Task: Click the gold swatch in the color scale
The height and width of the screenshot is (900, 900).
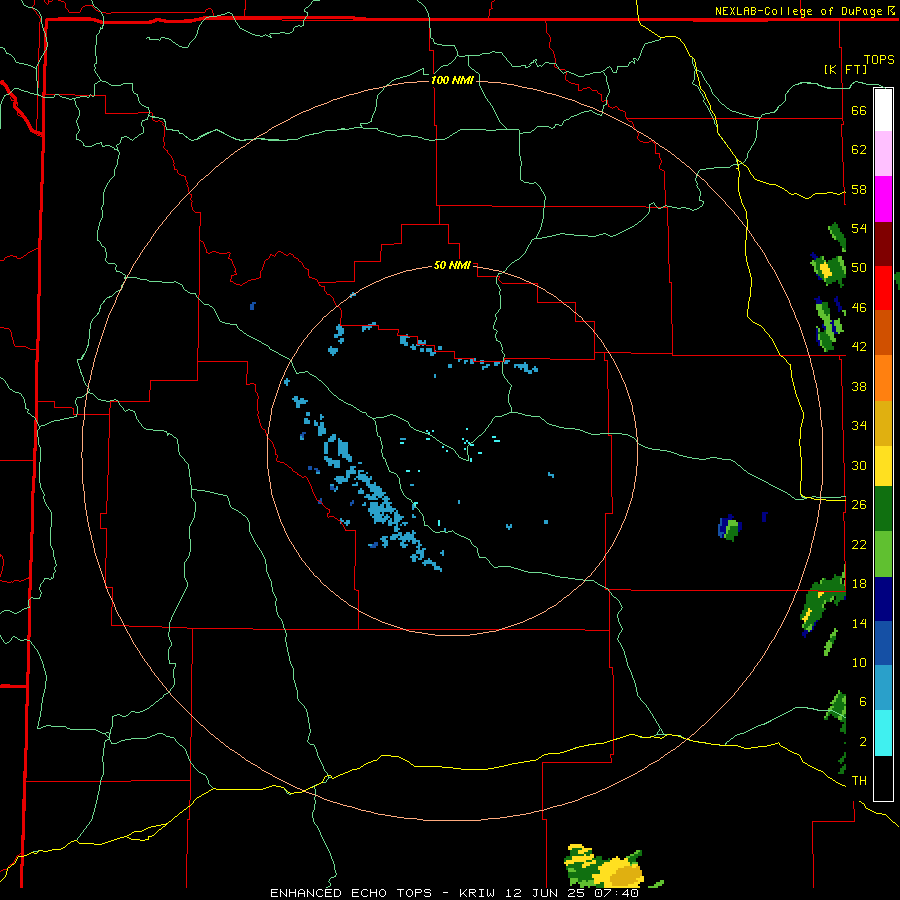Action: pos(883,423)
